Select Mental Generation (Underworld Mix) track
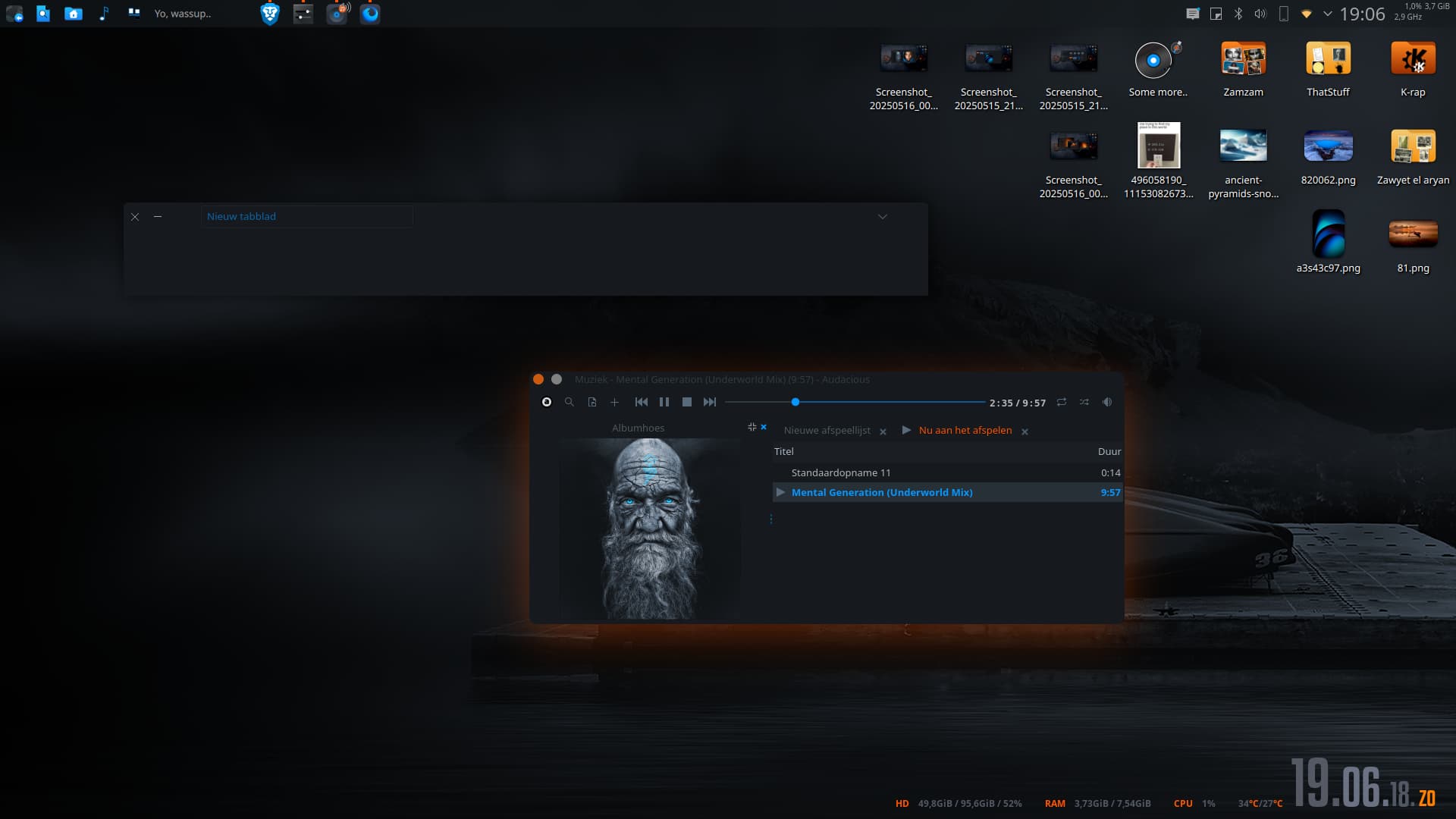 [x=947, y=492]
